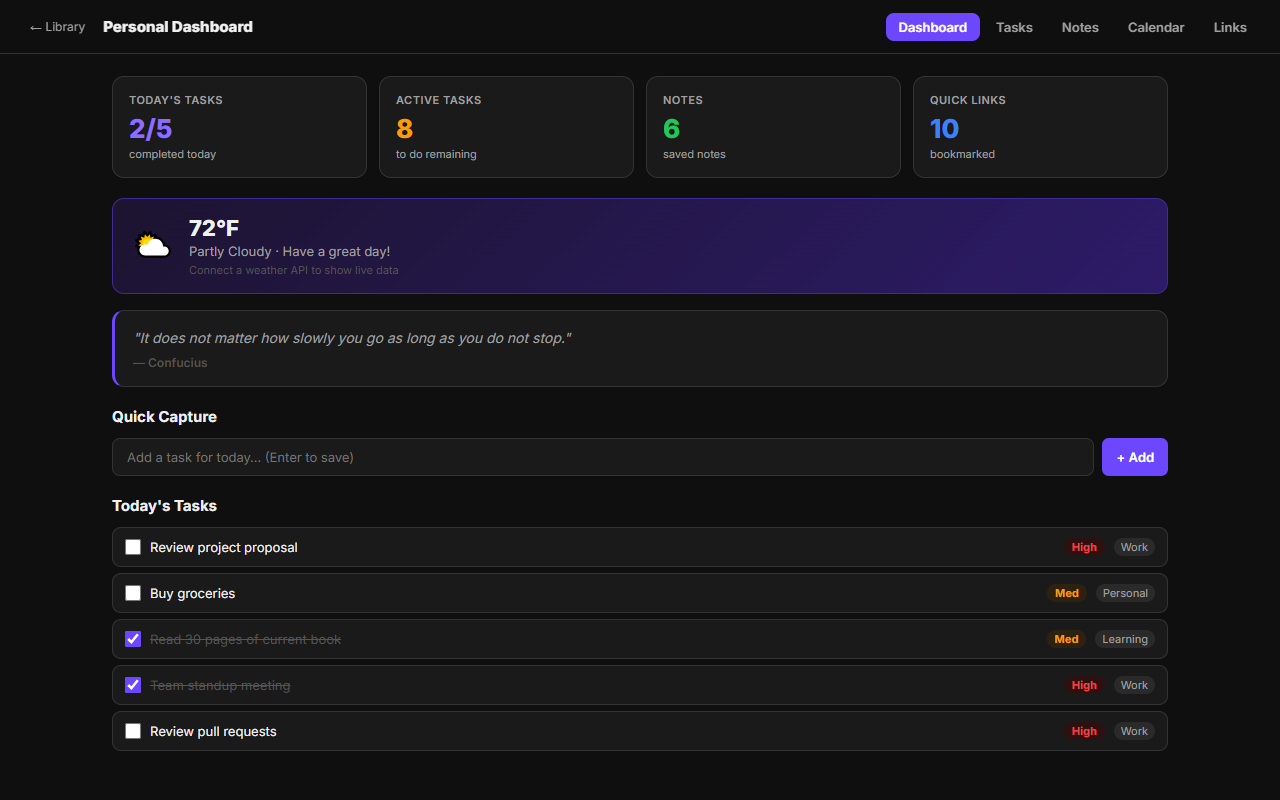This screenshot has height=800, width=1280.
Task: Click the Quick Capture heading
Action: click(164, 416)
